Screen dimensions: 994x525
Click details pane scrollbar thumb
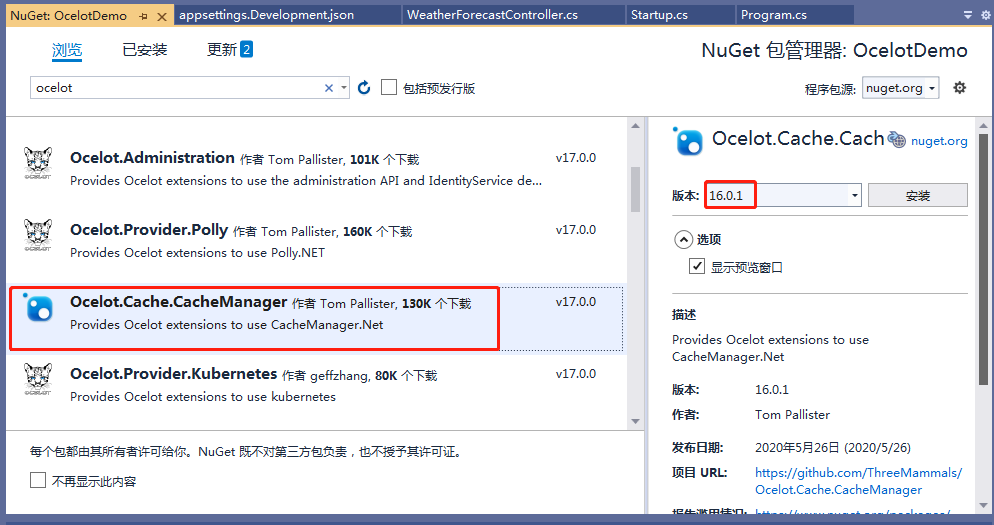(x=983, y=259)
